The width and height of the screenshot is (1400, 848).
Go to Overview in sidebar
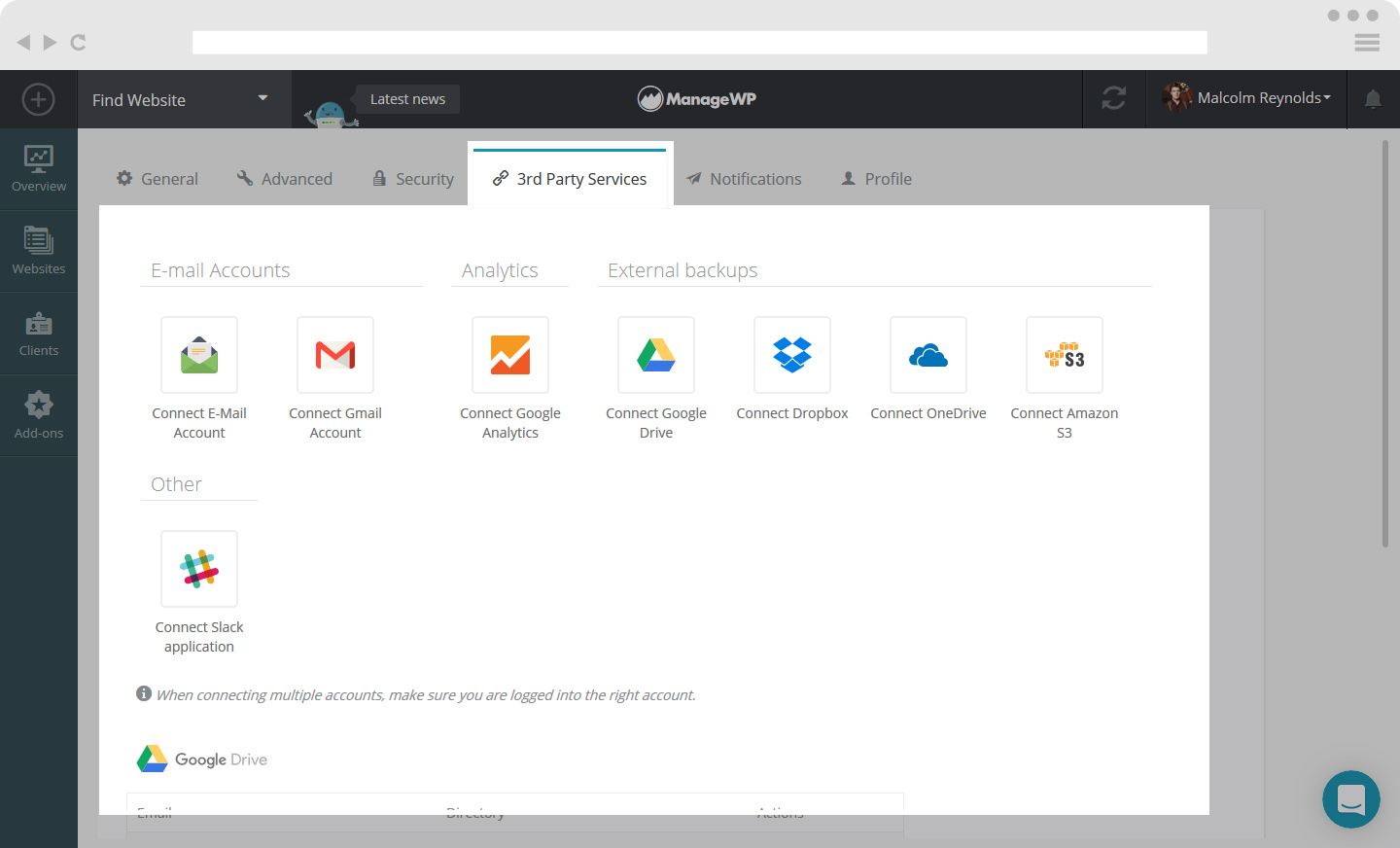[x=39, y=169]
